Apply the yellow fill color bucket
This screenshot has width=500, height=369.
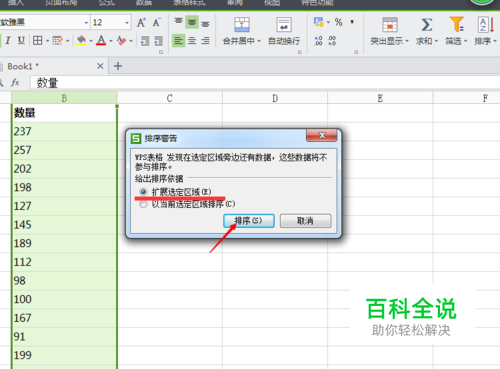click(x=81, y=41)
